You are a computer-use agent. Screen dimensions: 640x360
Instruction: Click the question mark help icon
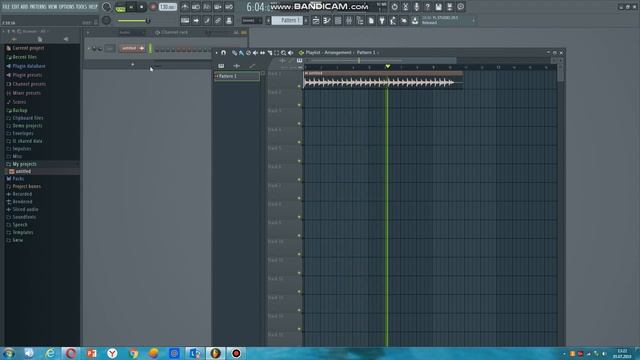coord(427,7)
